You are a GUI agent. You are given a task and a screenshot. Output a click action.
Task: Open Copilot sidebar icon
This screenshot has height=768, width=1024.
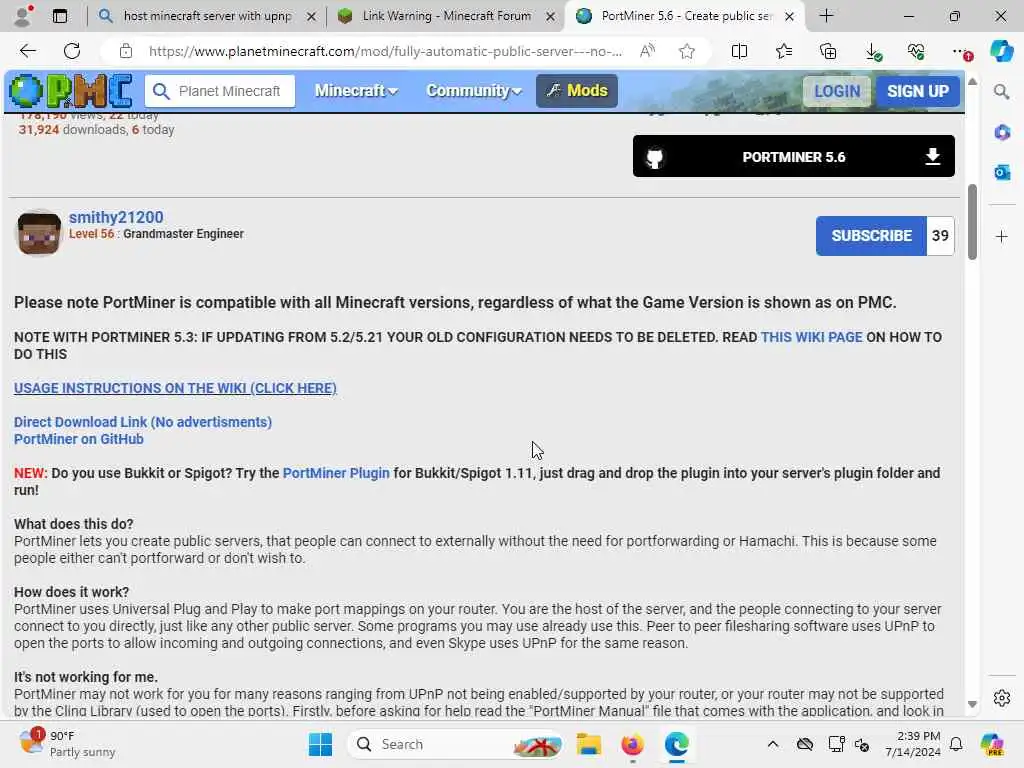(x=1002, y=51)
